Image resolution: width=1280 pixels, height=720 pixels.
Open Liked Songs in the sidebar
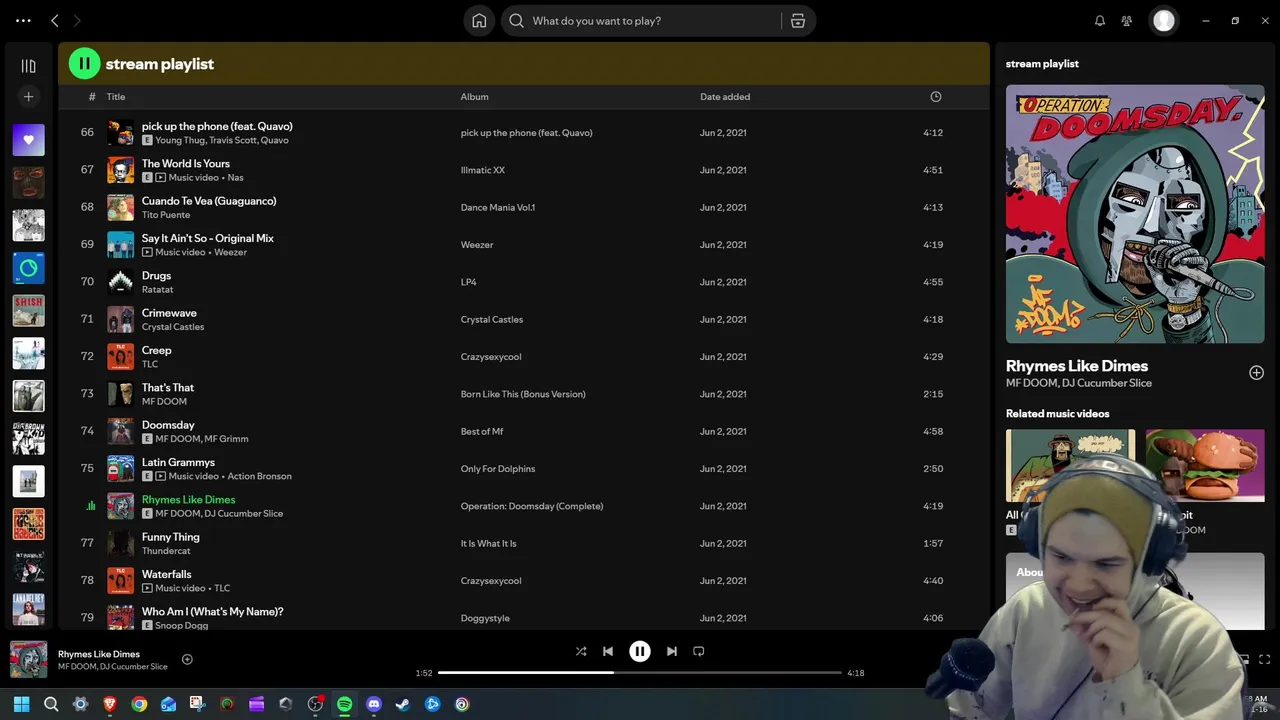28,140
